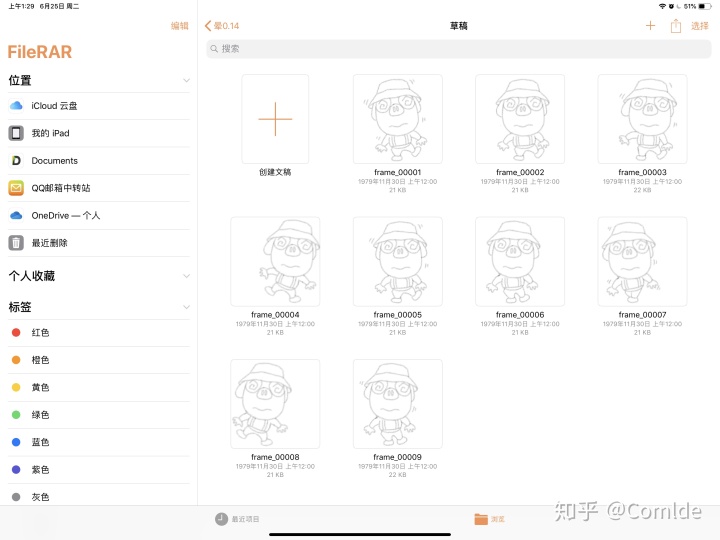Select the 红色 tag dot

point(16,332)
